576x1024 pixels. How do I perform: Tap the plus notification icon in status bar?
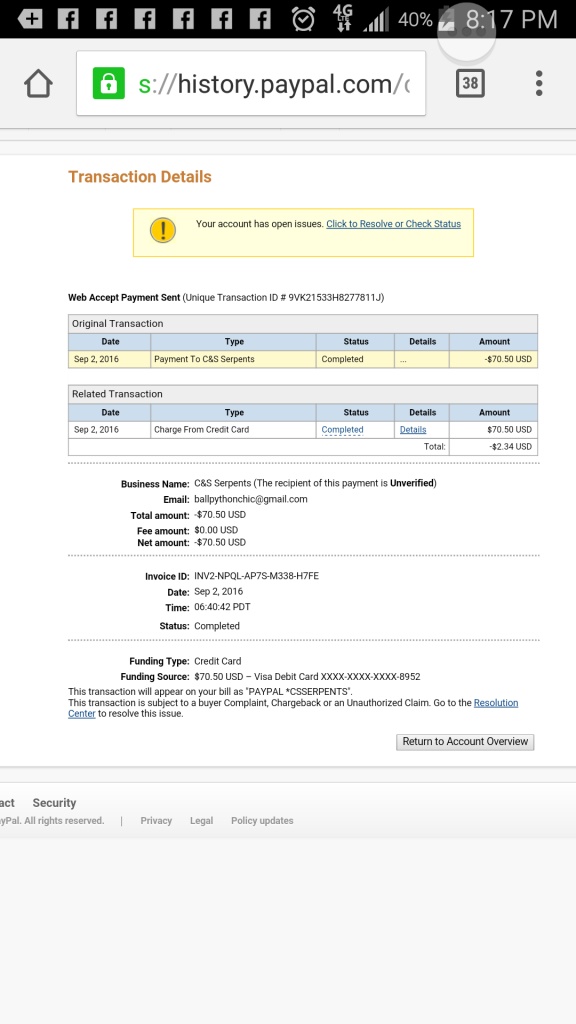[29, 19]
